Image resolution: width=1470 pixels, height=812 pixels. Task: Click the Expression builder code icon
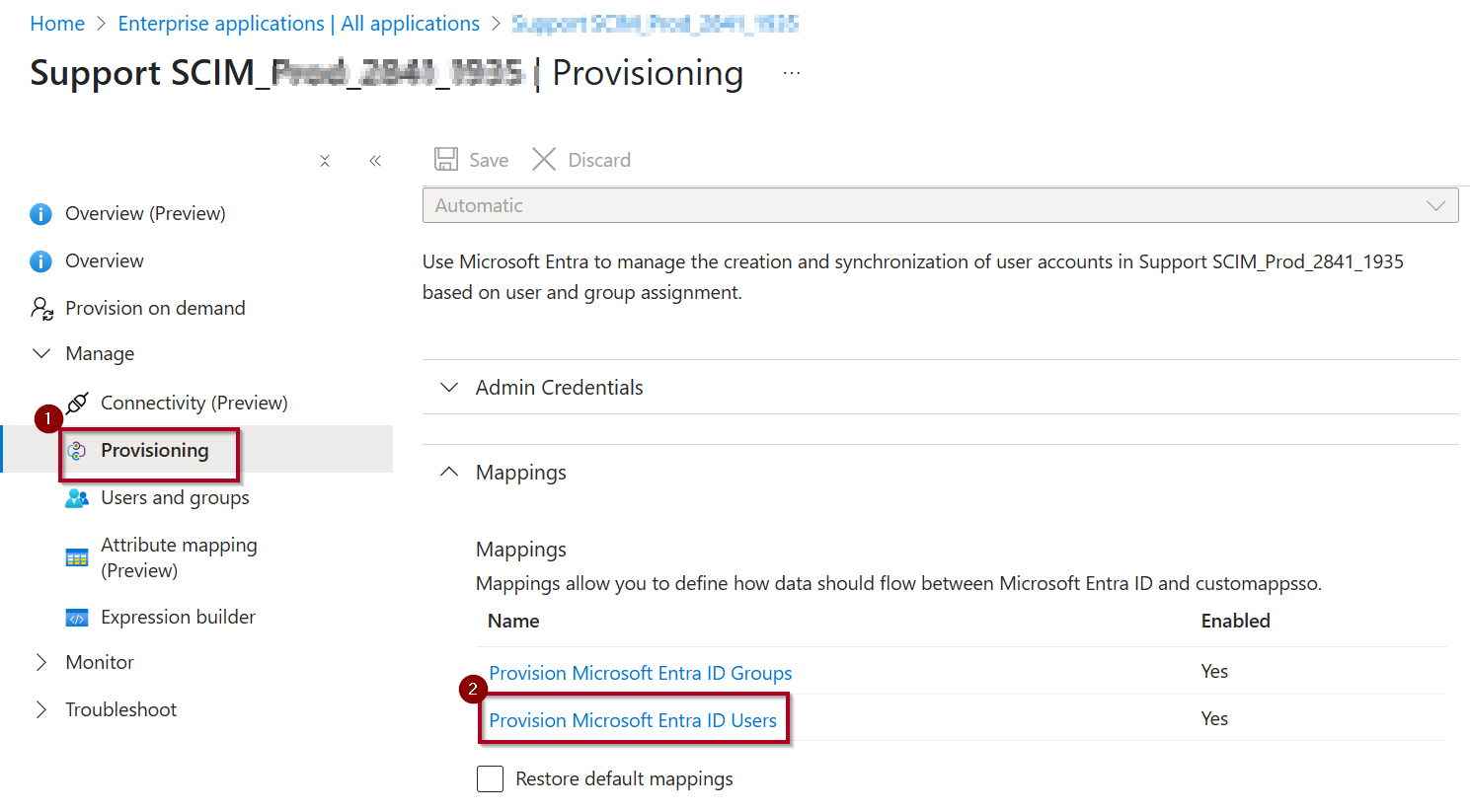click(77, 618)
